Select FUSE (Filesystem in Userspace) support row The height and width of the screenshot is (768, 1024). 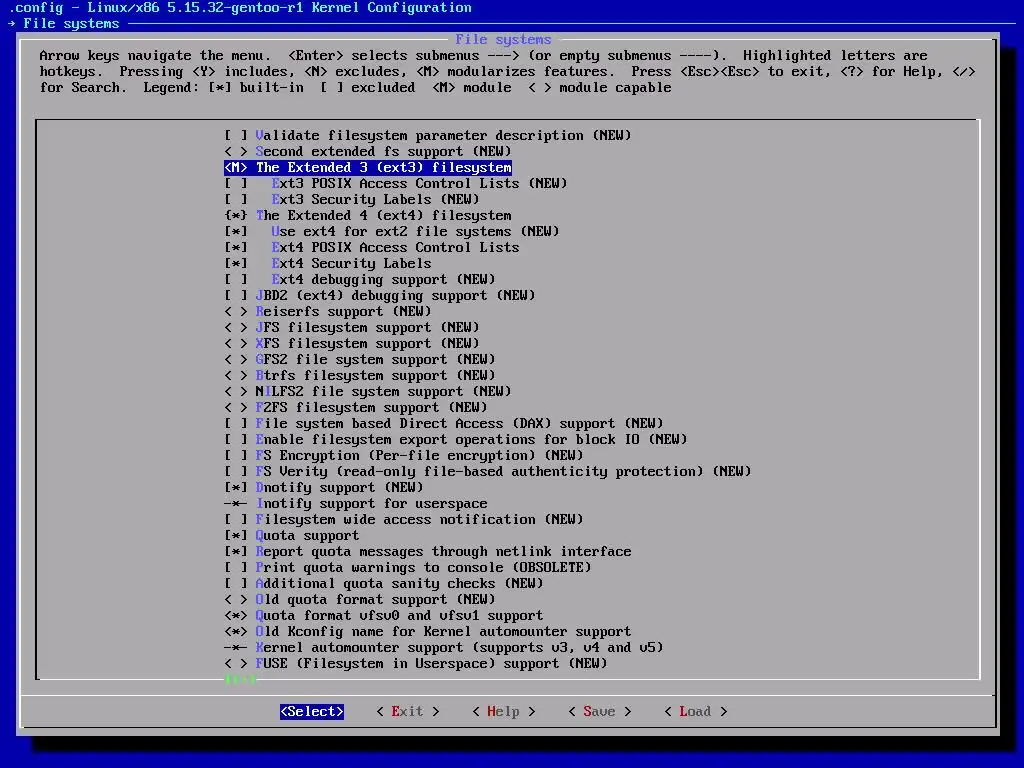point(416,664)
